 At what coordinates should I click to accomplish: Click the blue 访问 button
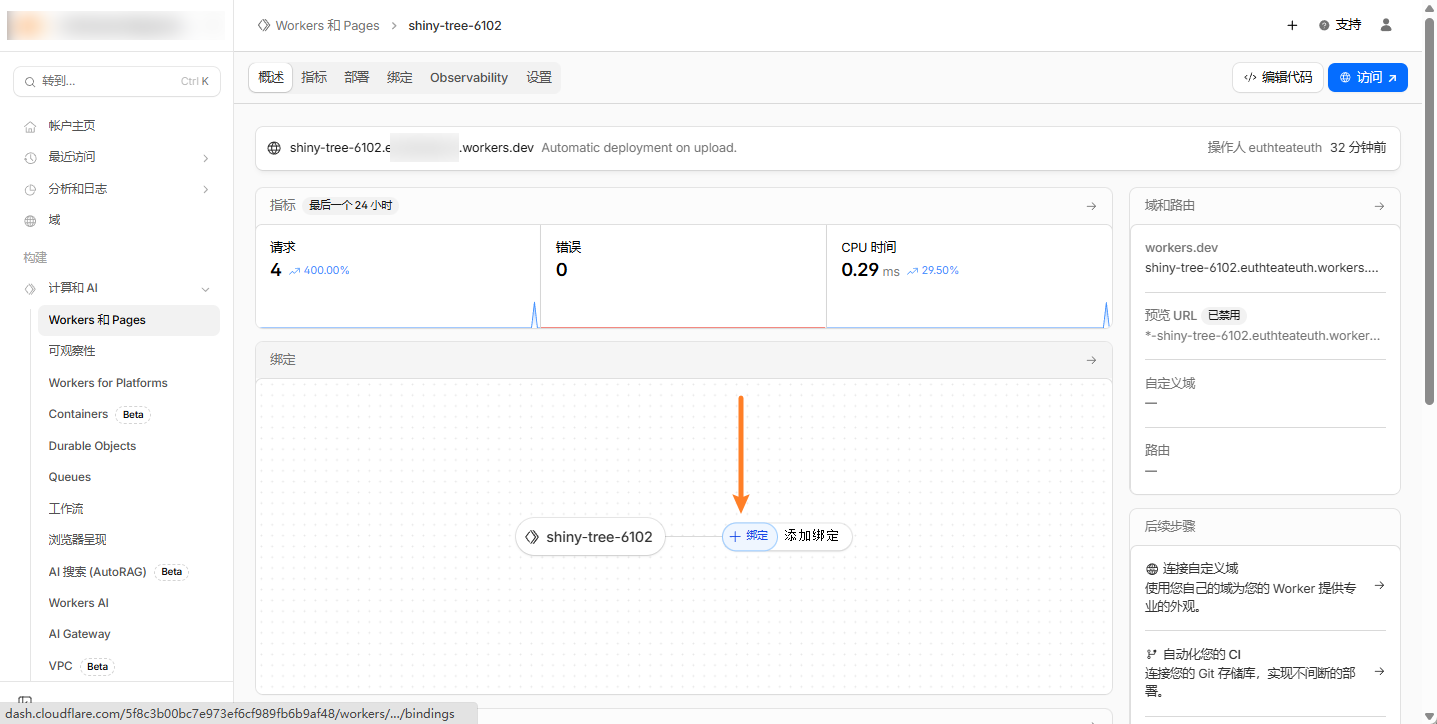coord(1367,77)
